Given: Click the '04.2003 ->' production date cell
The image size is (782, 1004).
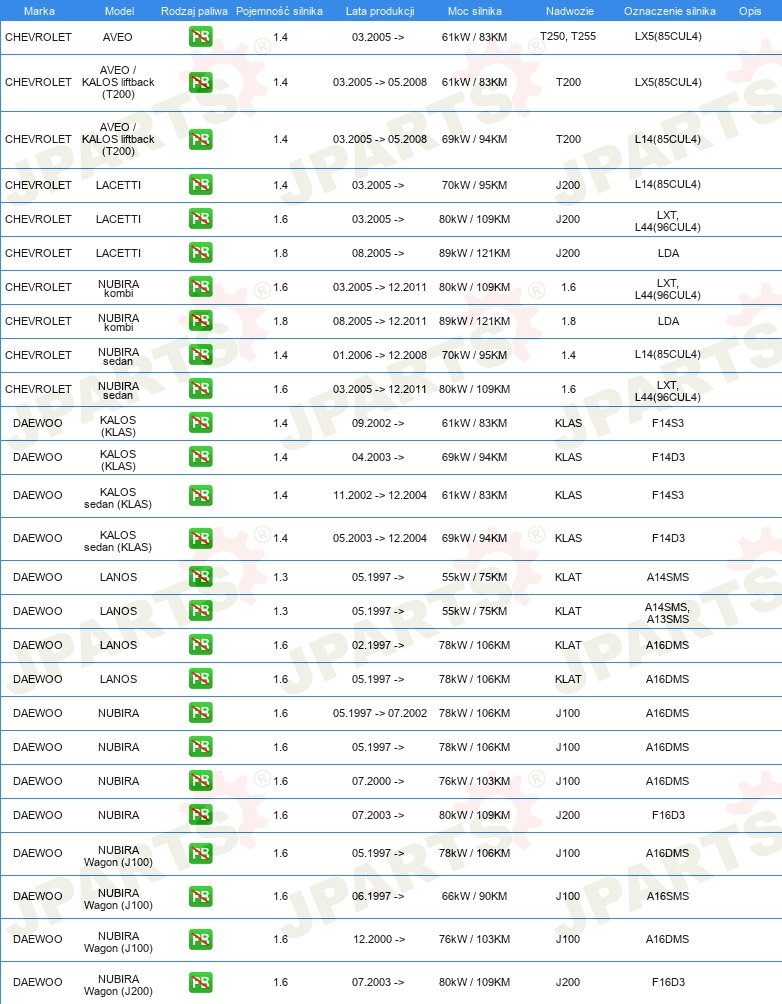Looking at the screenshot, I should tap(378, 457).
